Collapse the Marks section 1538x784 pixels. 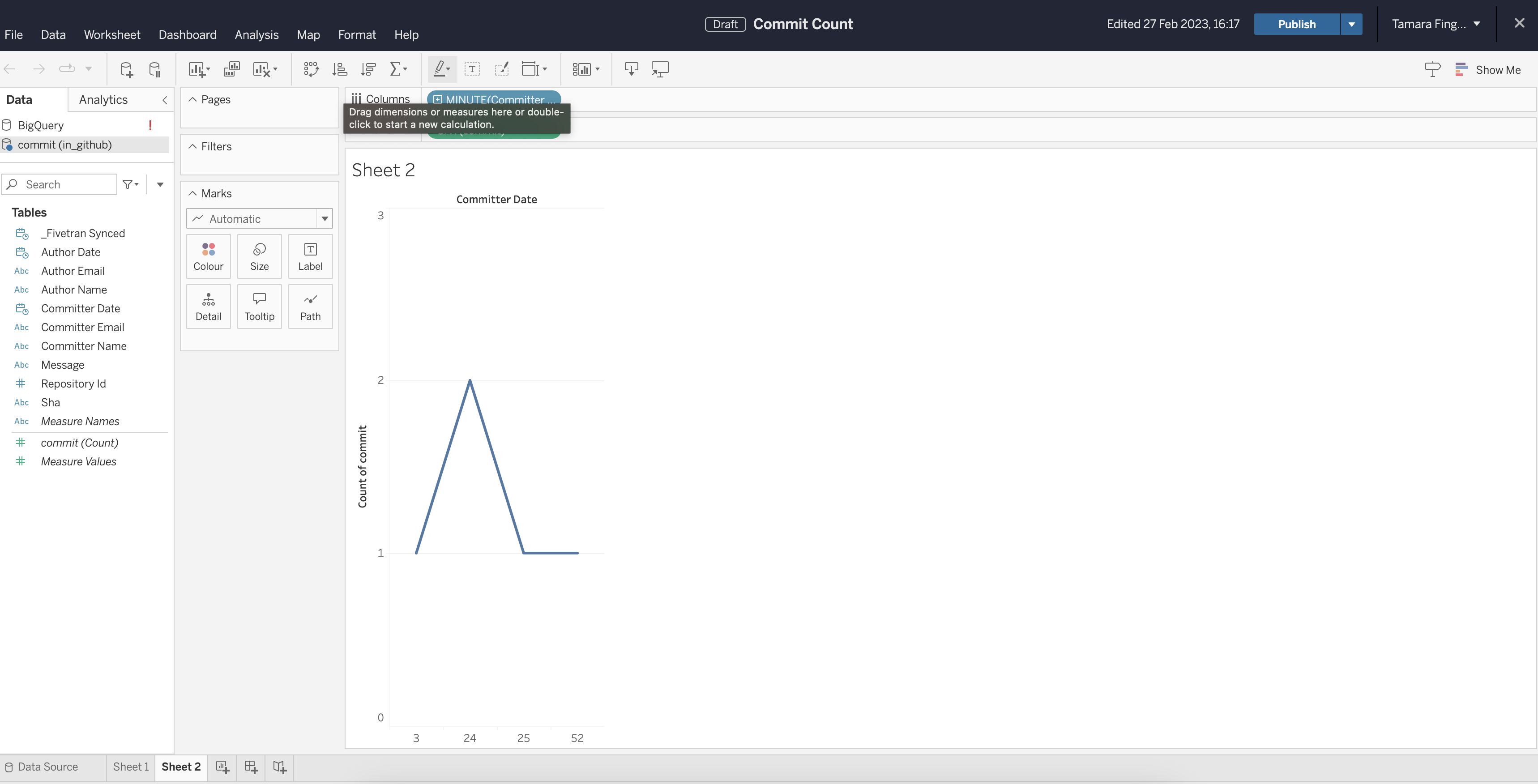coord(192,193)
